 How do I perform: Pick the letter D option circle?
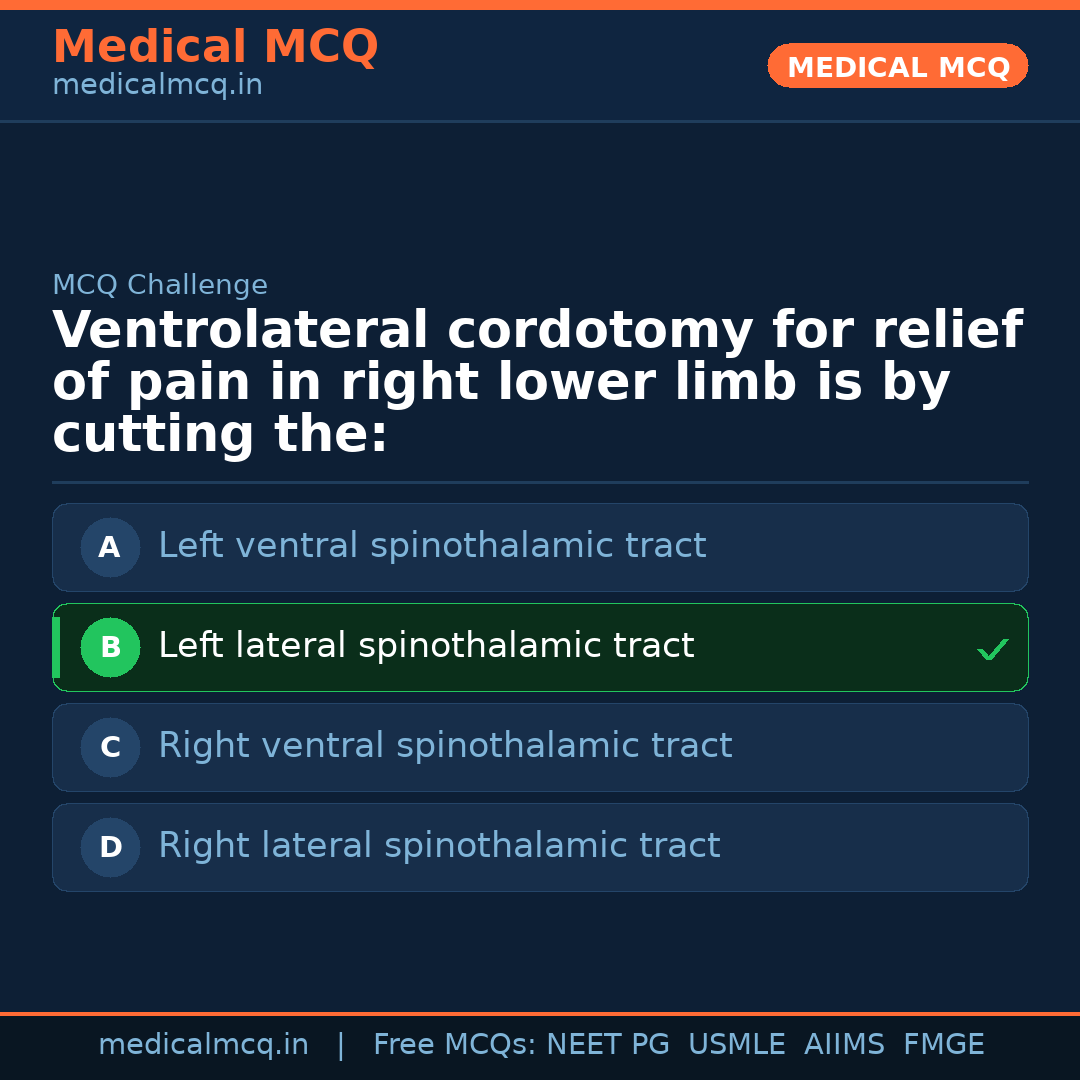(110, 847)
